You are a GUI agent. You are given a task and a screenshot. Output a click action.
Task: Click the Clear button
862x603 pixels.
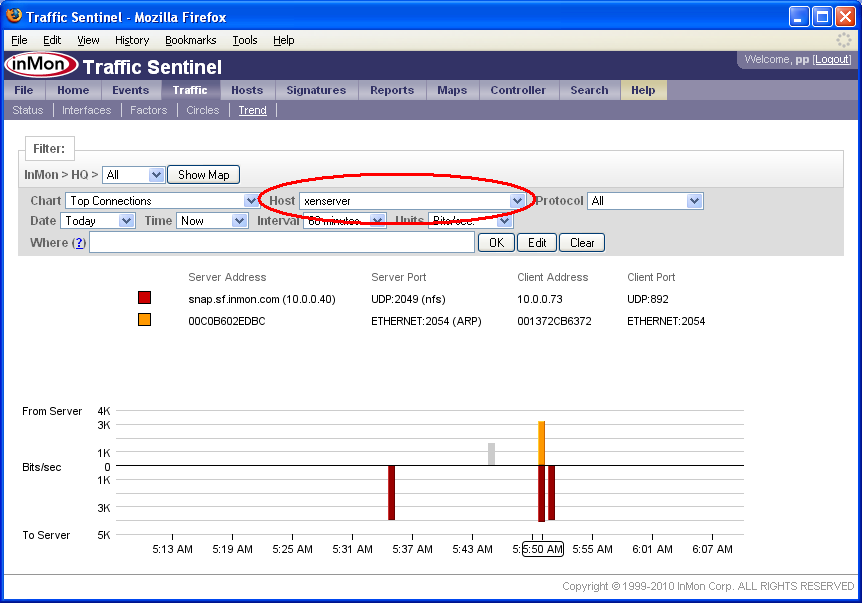[582, 243]
